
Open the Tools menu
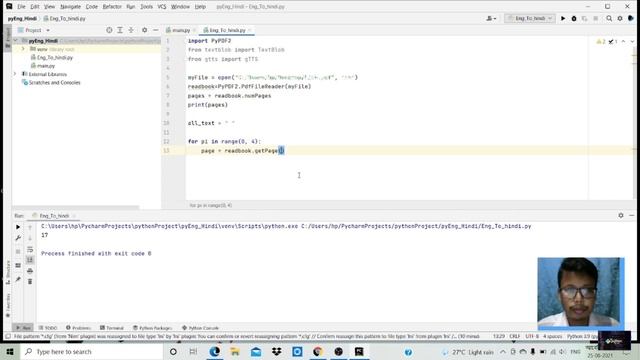pos(146,7)
